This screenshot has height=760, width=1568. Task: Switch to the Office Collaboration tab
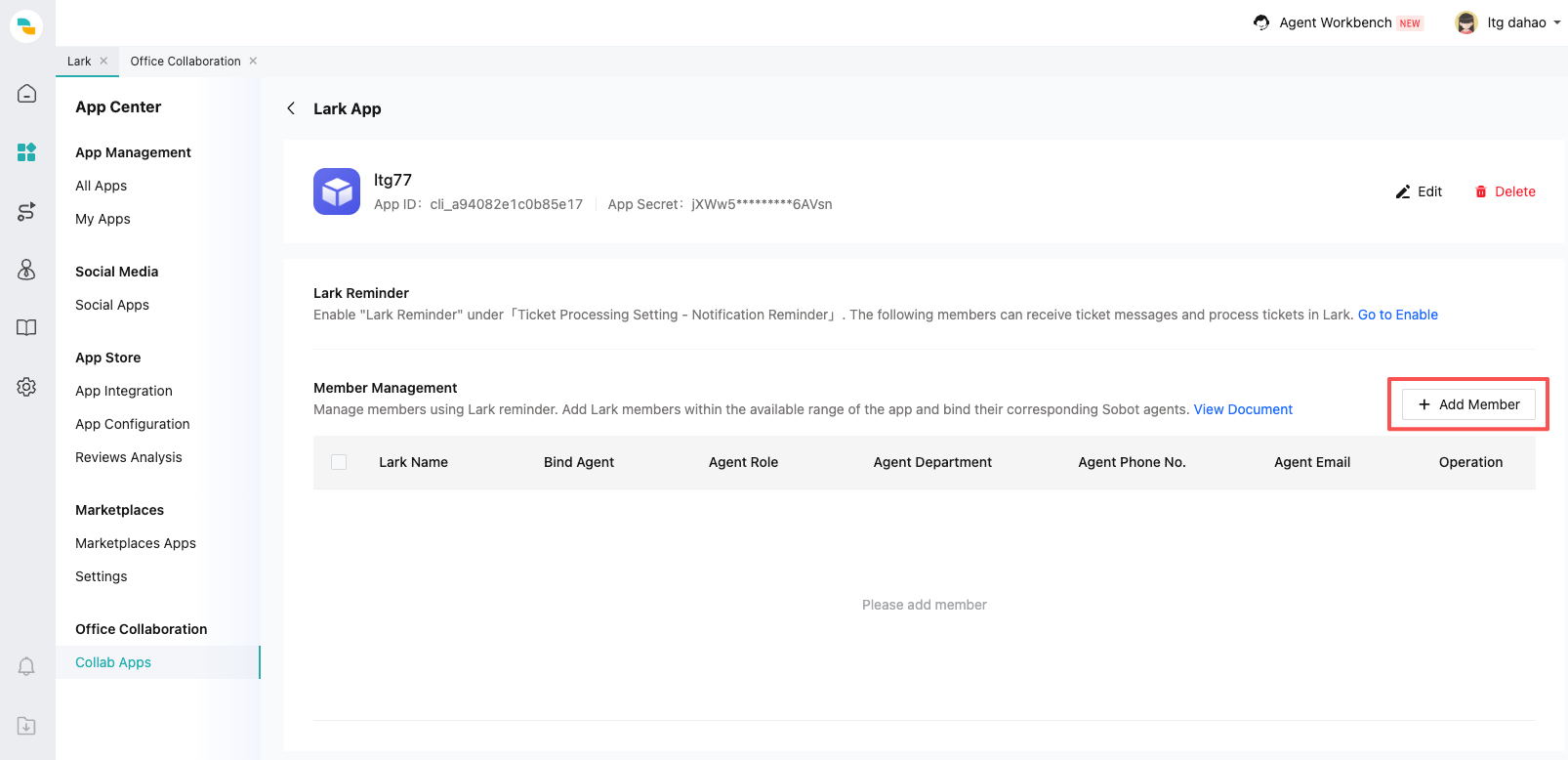(x=186, y=62)
